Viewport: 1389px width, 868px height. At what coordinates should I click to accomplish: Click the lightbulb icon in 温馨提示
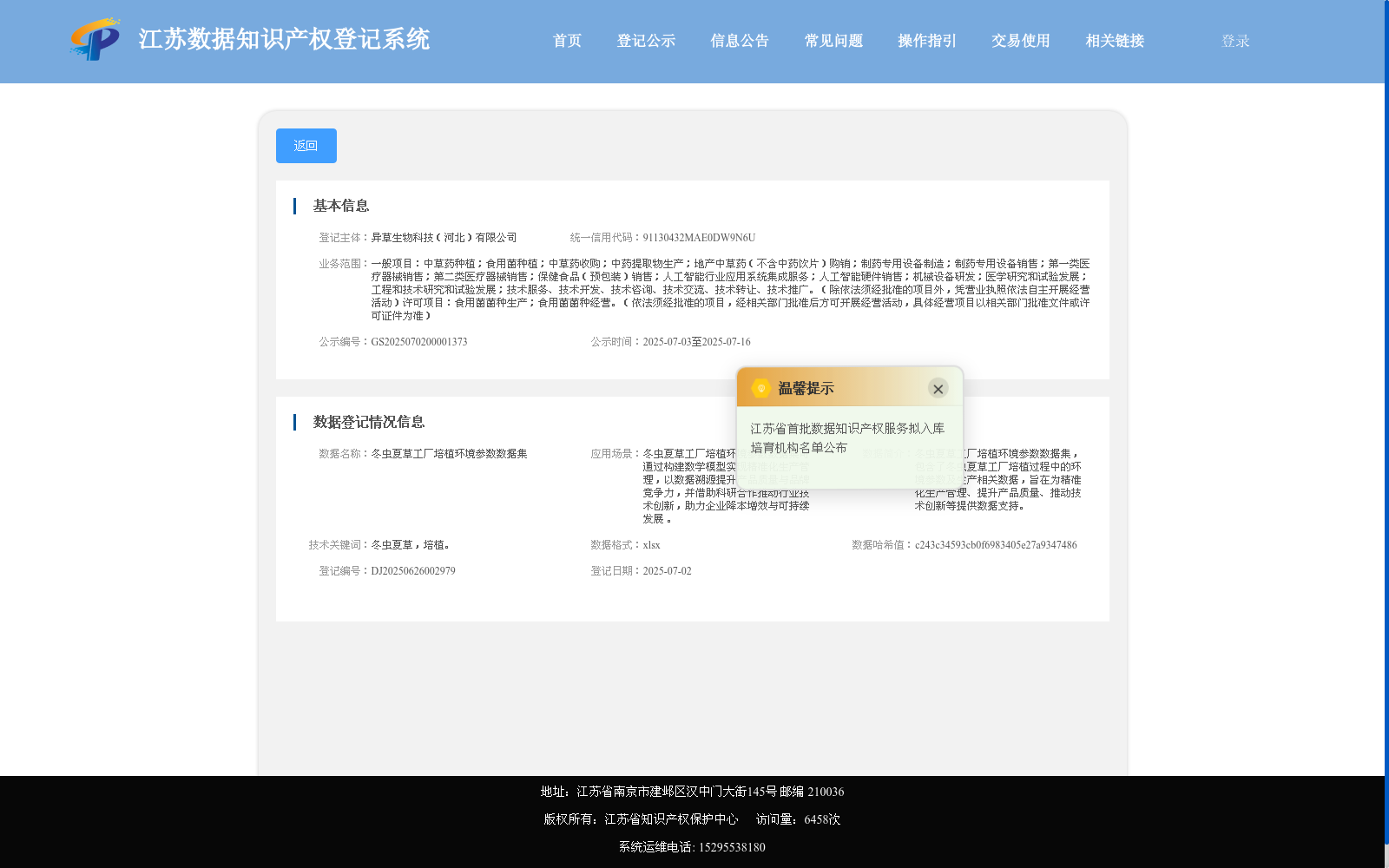(x=761, y=388)
